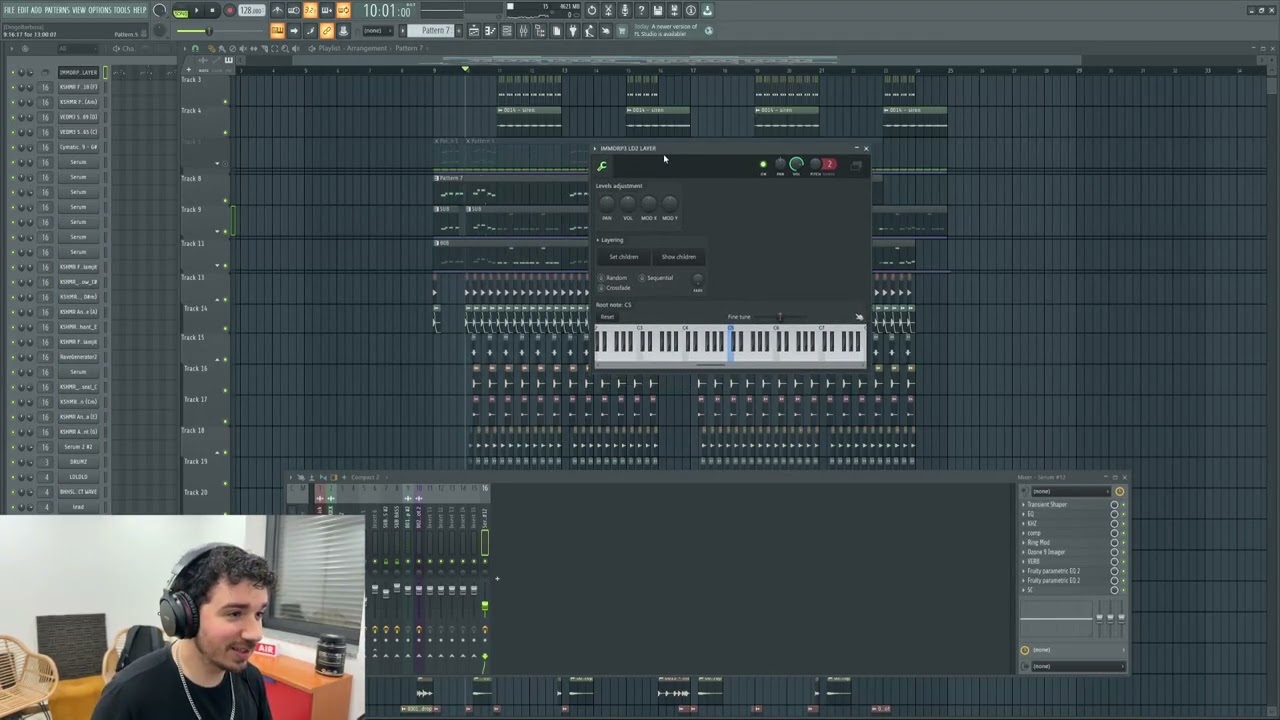Toggle the Pattern/Song mode switch
This screenshot has height=720, width=1280.
click(181, 11)
